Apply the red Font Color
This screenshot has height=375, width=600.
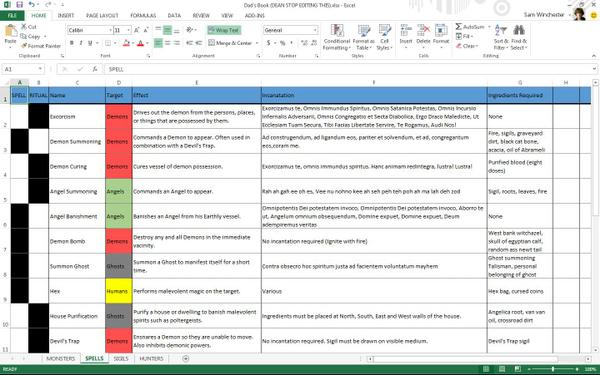click(140, 43)
